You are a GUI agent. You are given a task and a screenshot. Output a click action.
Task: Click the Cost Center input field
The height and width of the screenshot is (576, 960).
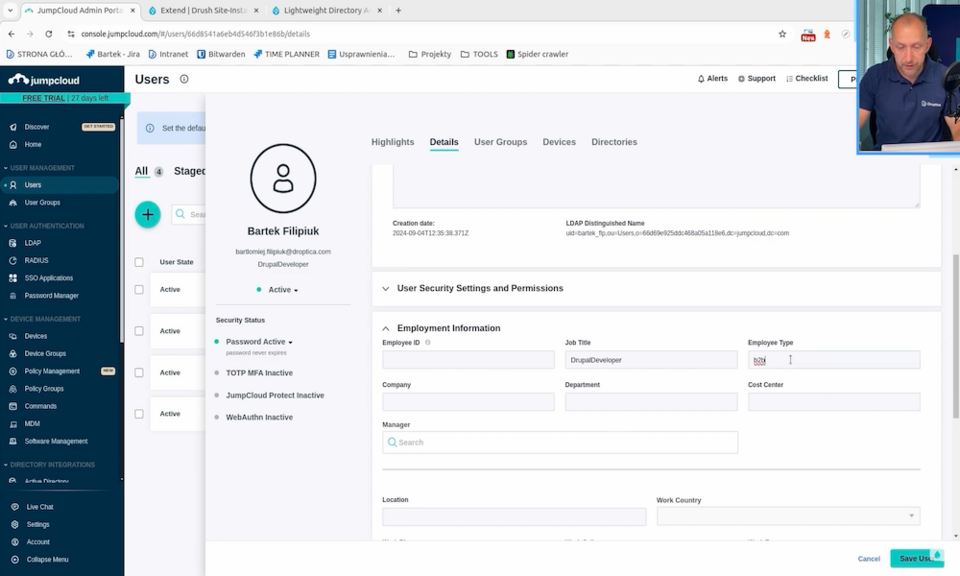coord(834,402)
